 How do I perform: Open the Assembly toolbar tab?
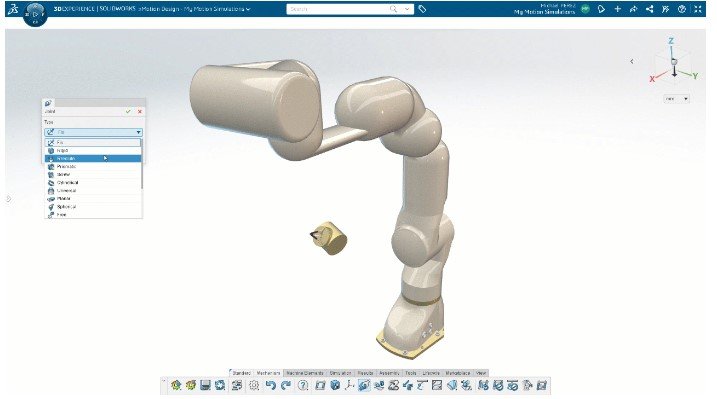click(390, 373)
